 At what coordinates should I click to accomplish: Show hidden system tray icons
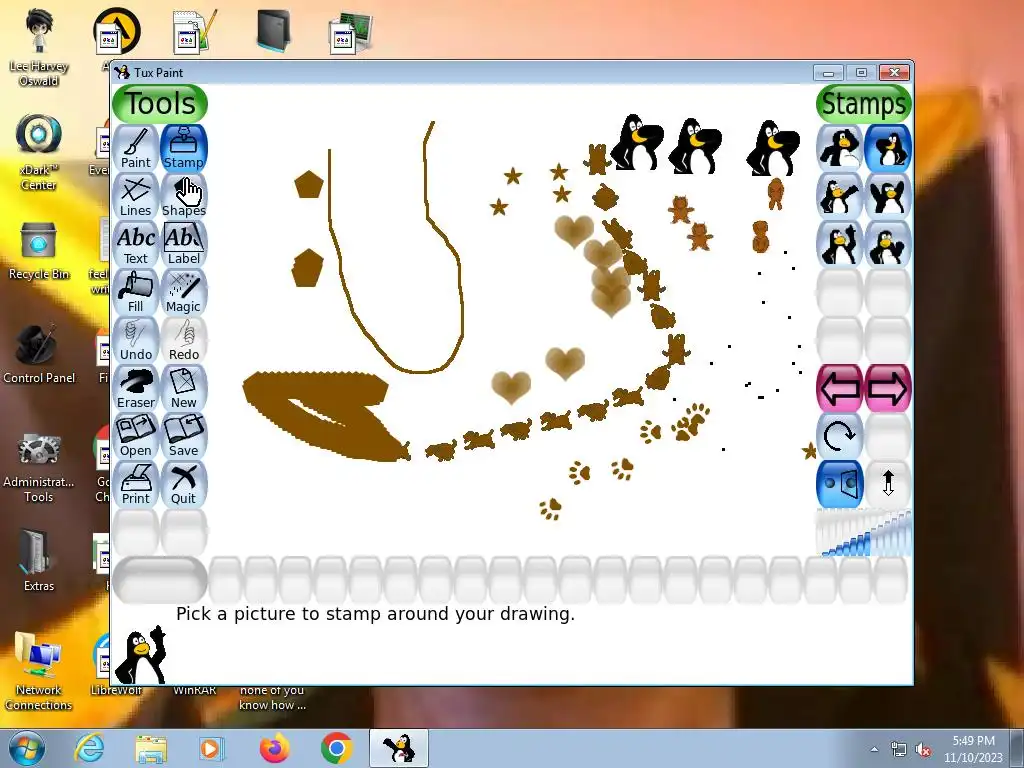click(874, 749)
